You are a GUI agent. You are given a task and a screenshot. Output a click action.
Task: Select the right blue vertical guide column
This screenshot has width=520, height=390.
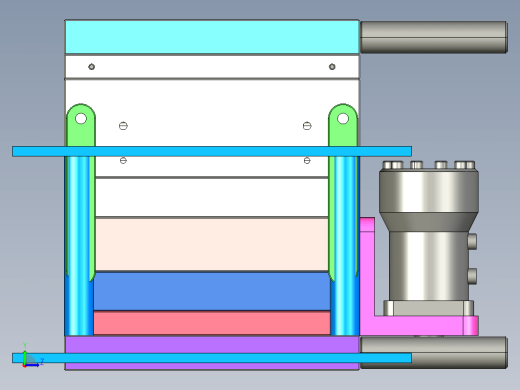pyautogui.click(x=344, y=246)
